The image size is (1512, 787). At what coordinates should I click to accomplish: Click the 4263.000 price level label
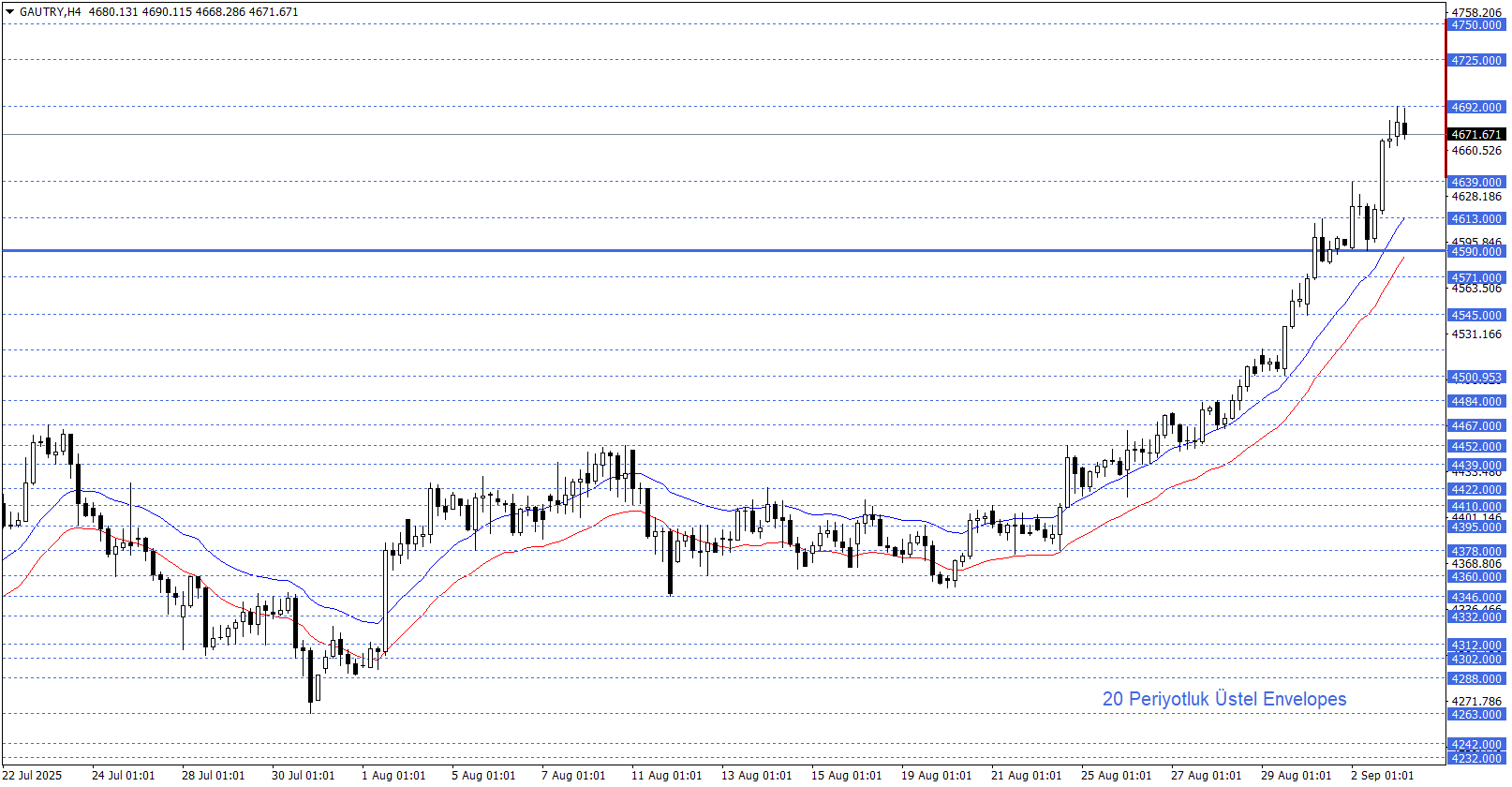[x=1476, y=715]
